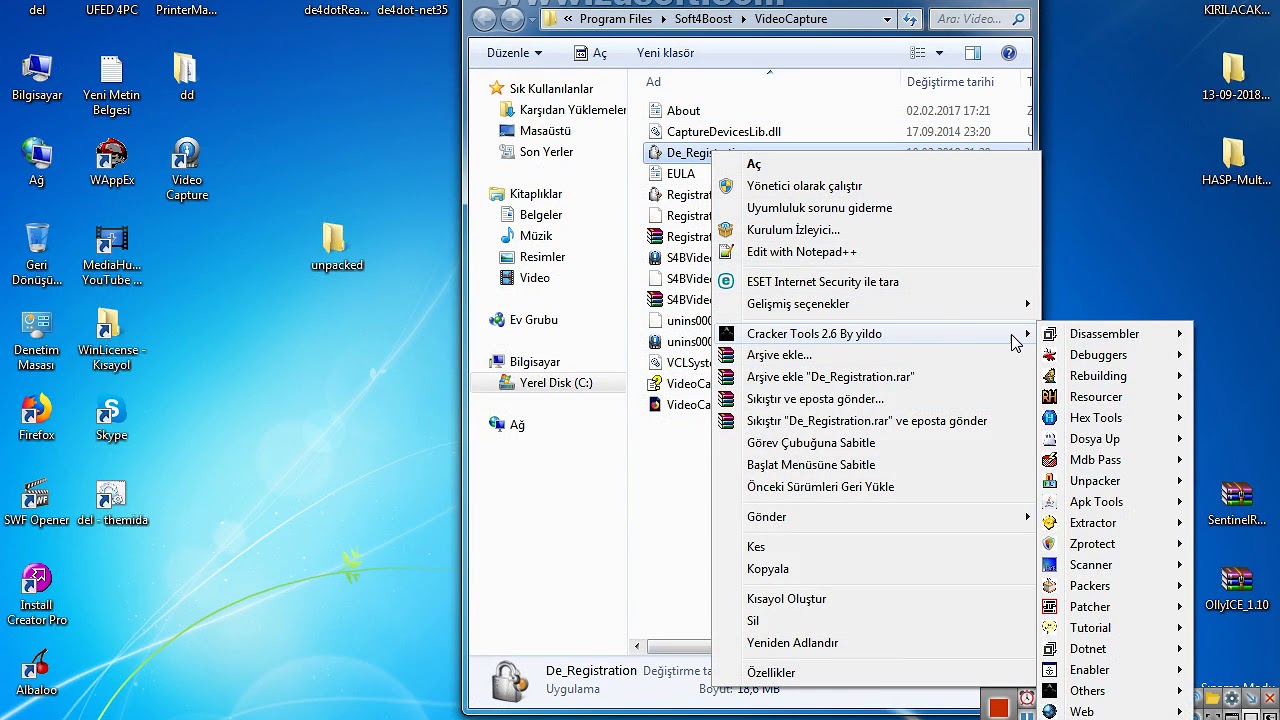Click the Kurulum İzleyici icon

[726, 230]
